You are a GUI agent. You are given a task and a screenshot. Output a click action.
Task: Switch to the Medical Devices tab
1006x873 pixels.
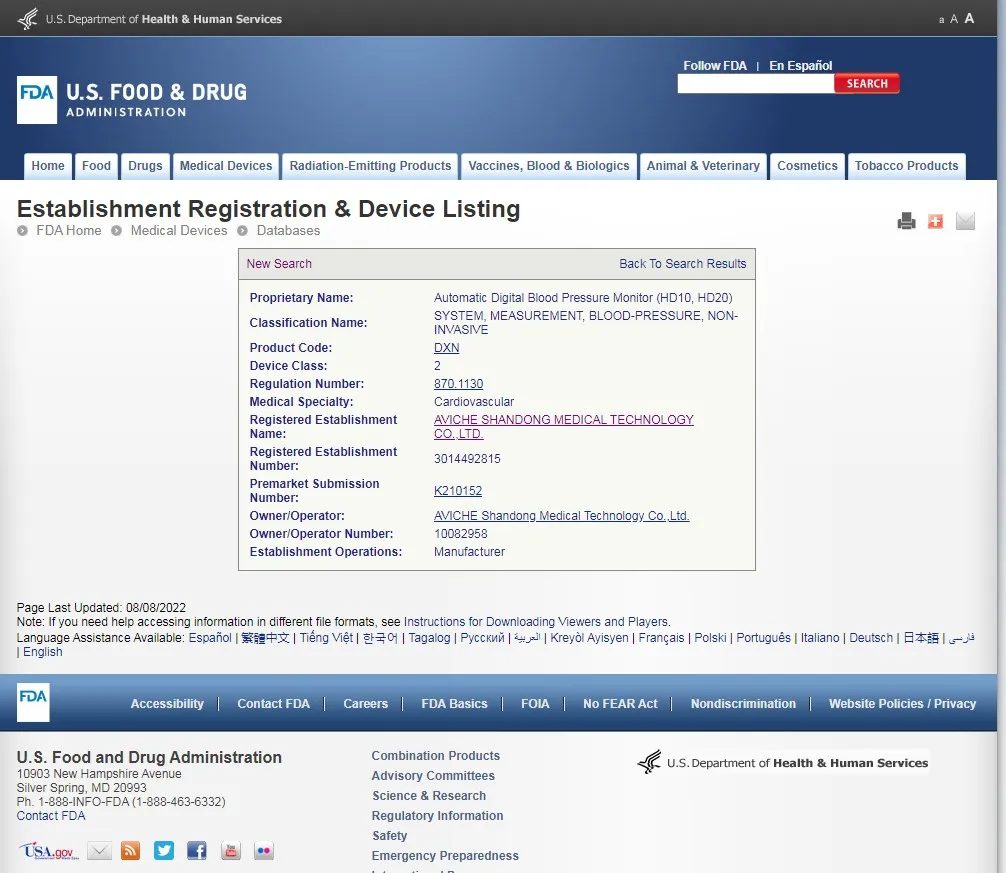pyautogui.click(x=225, y=166)
